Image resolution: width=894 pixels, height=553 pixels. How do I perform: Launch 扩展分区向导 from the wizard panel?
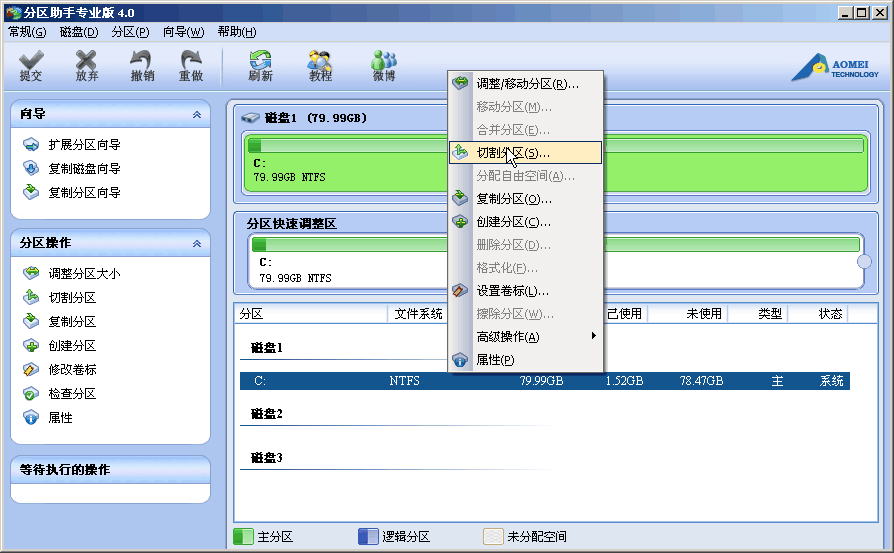[x=84, y=145]
